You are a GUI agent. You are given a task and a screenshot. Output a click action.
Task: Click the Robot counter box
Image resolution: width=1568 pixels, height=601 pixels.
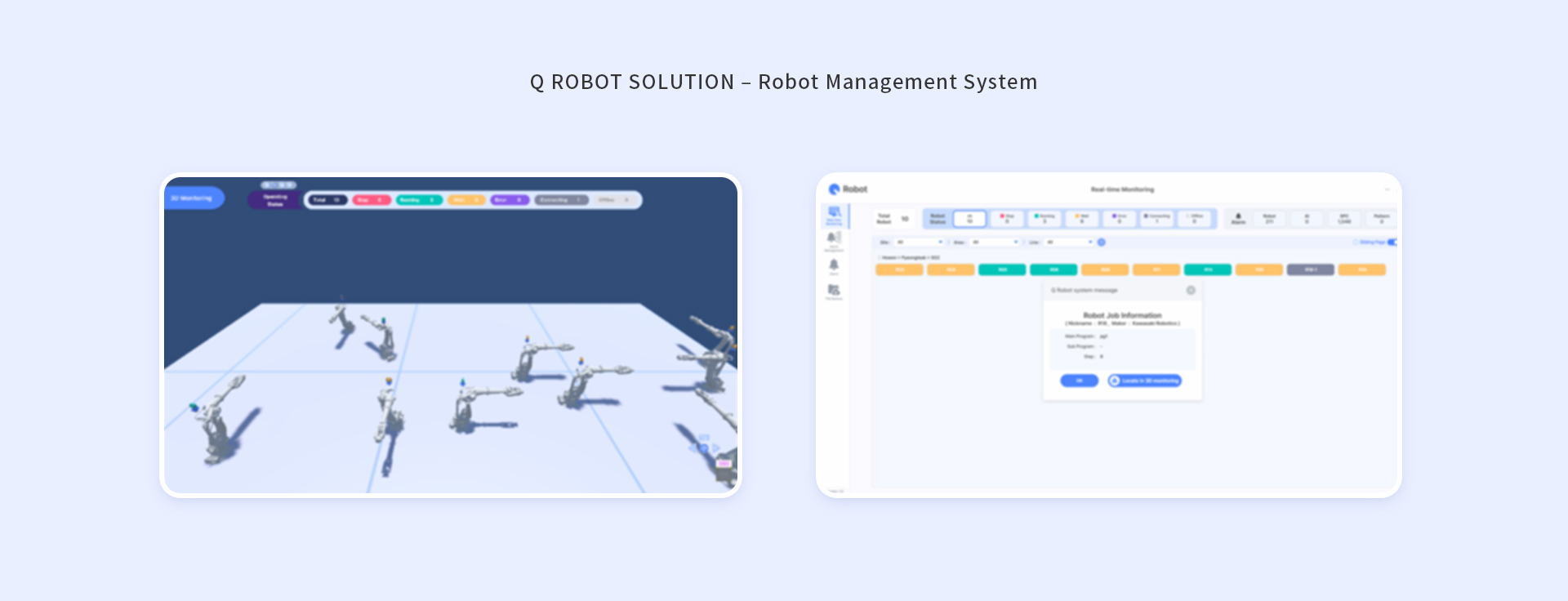click(1269, 218)
